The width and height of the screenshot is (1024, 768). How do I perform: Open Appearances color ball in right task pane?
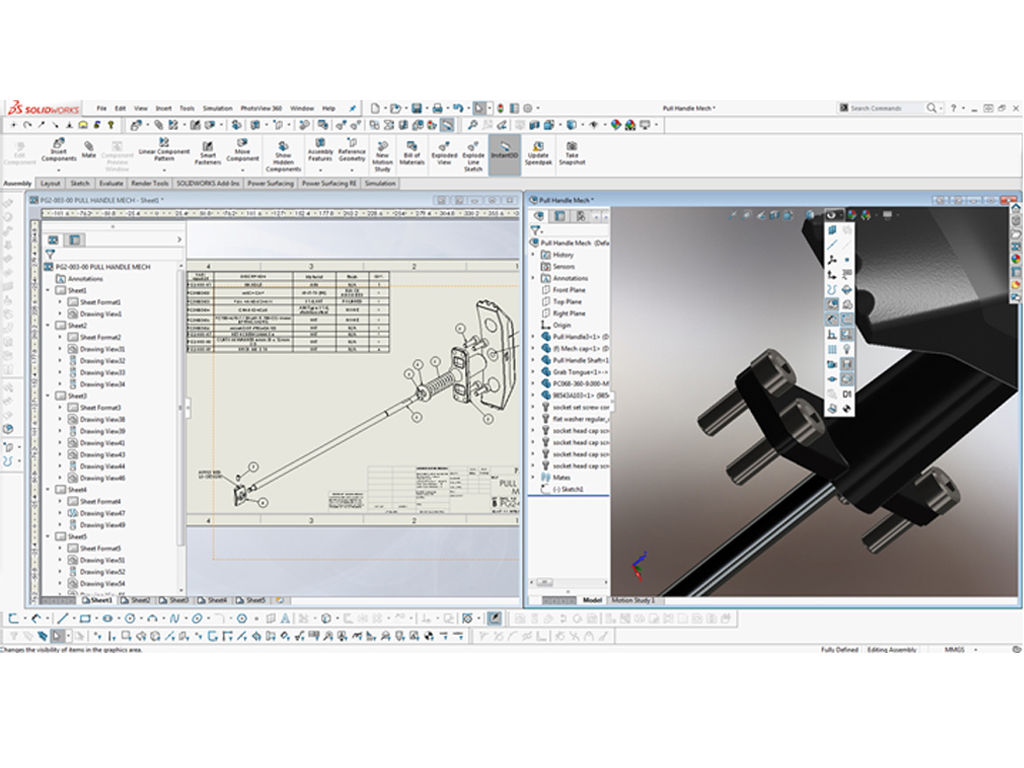pyautogui.click(x=1016, y=259)
